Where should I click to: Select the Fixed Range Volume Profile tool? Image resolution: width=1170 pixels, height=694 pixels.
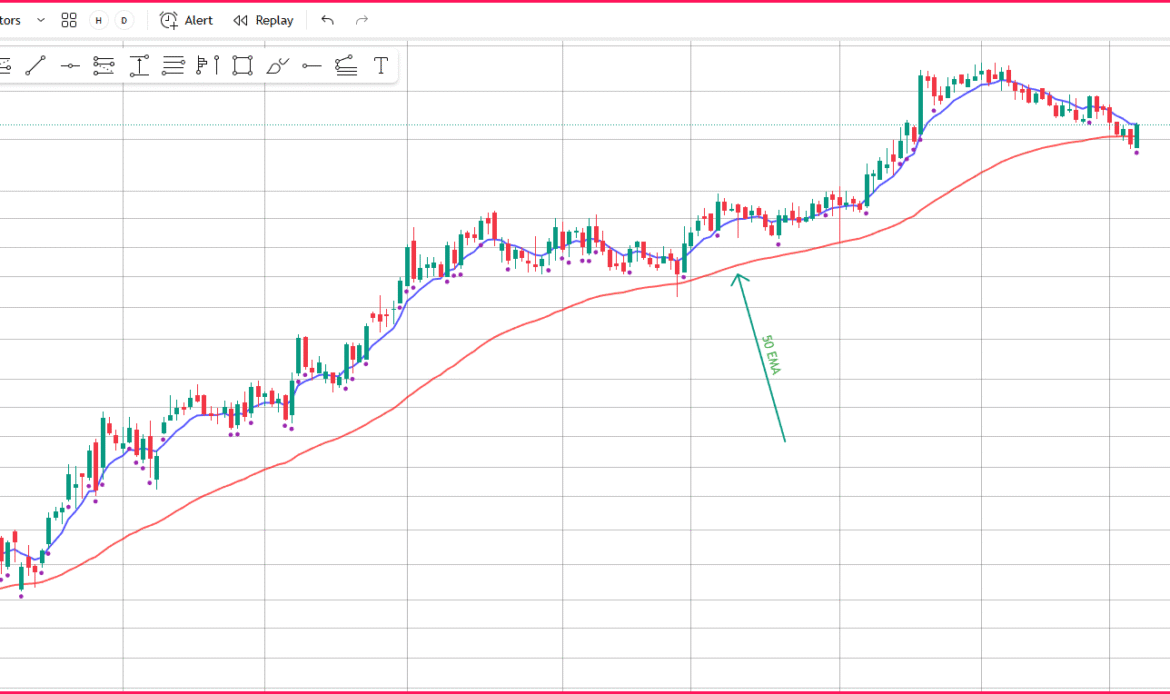point(208,66)
